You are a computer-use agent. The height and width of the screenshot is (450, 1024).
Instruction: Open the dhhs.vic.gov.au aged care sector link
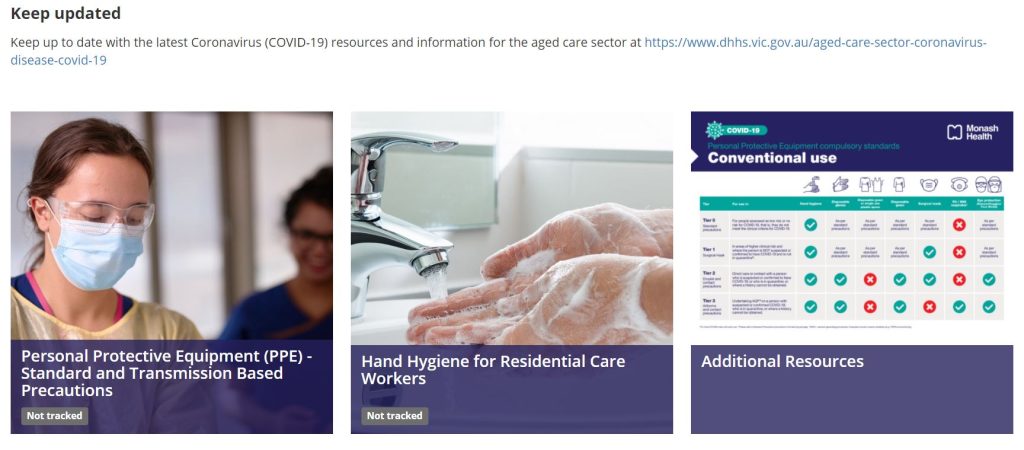(498, 51)
